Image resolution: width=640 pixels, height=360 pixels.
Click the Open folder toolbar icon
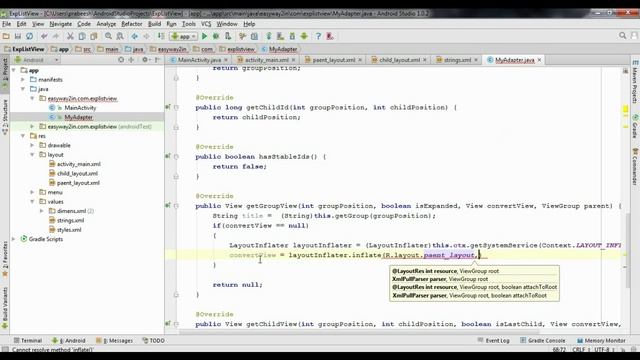pyautogui.click(x=6, y=36)
